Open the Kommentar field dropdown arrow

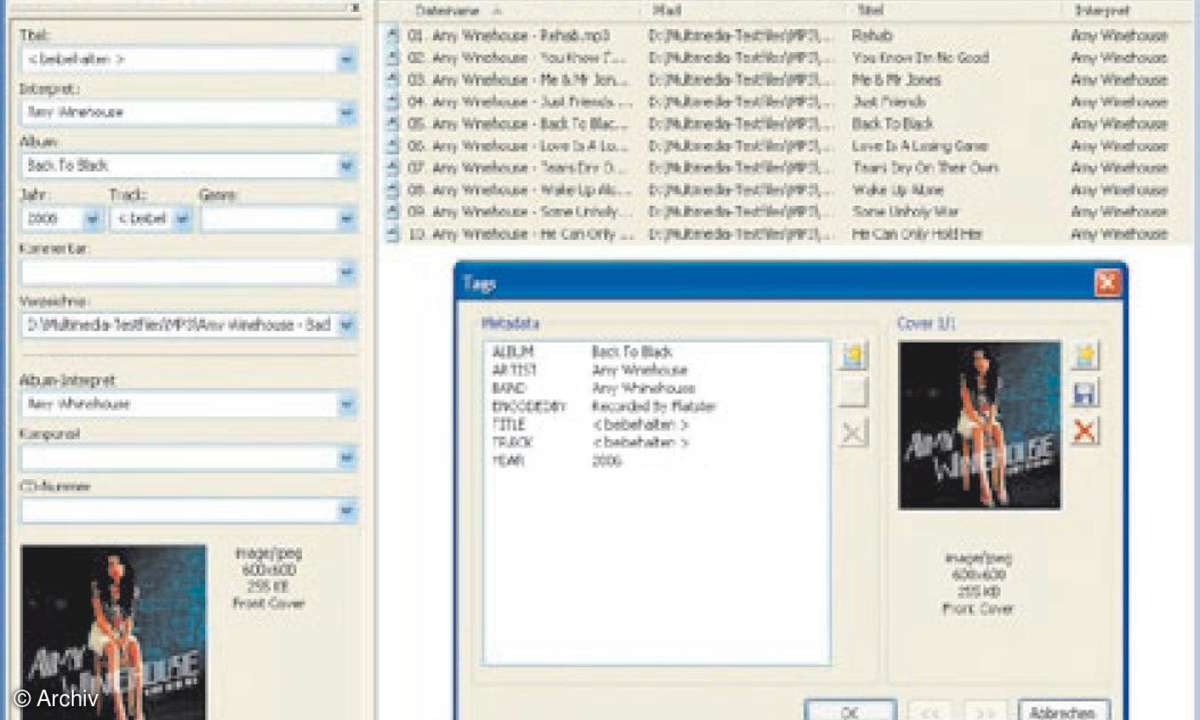346,272
